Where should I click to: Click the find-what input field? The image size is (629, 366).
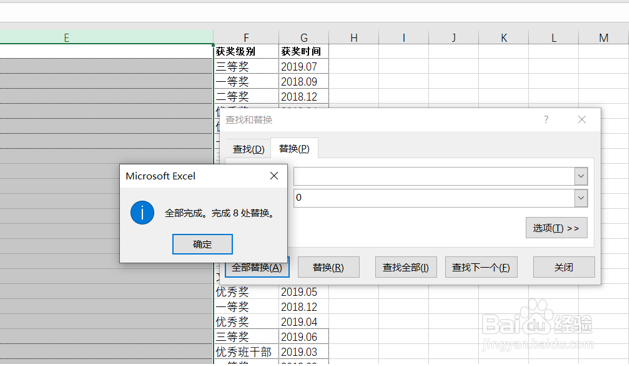click(434, 176)
